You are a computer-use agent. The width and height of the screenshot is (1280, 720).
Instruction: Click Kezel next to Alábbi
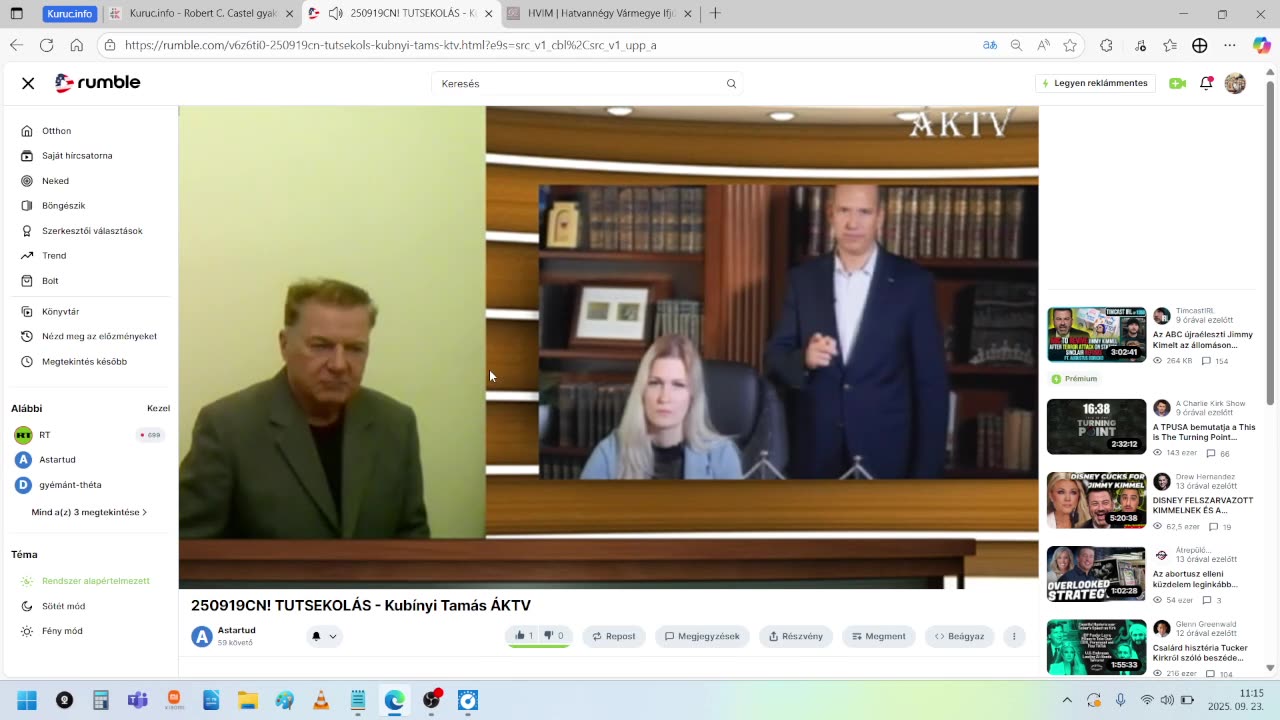158,408
